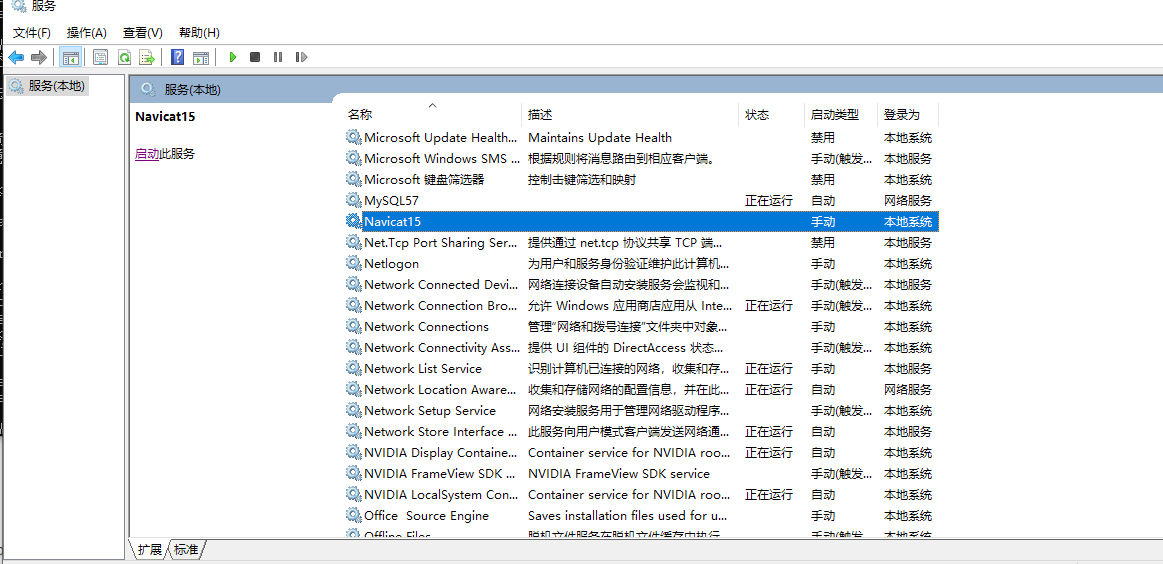The height and width of the screenshot is (564, 1163).
Task: Click the 启动 link to start Navicat15
Action: click(147, 154)
